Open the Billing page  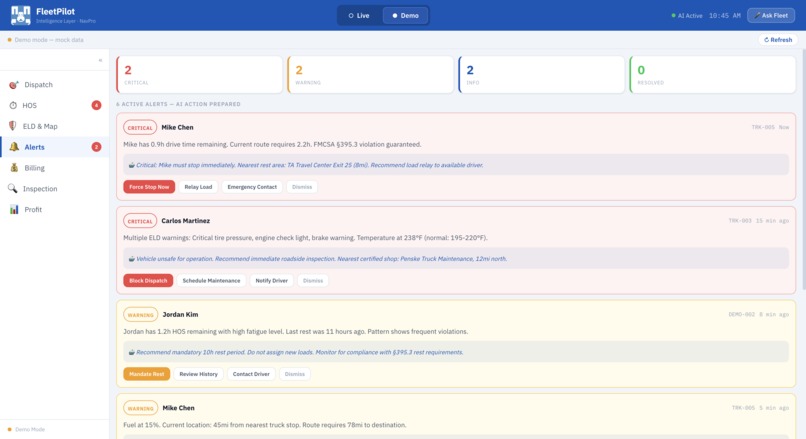tap(54, 168)
